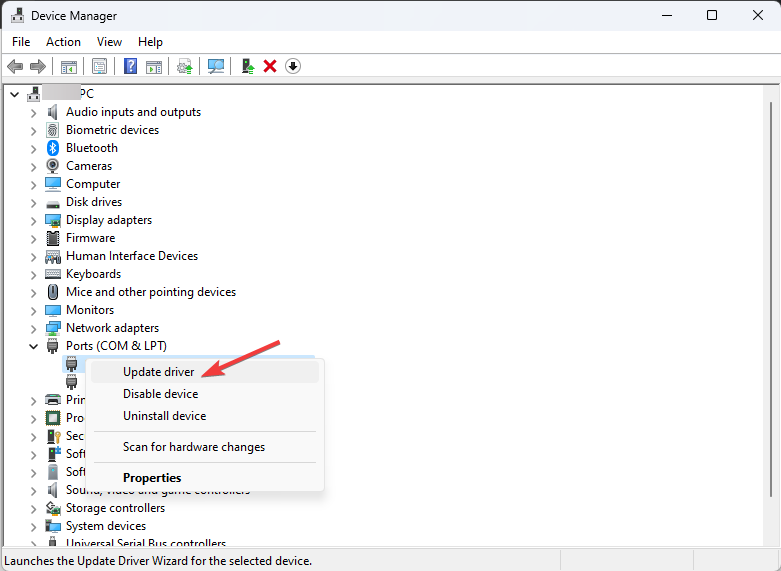Viewport: 781px width, 571px height.
Task: Click the Add drivers toolbar icon with green arrow
Action: (x=248, y=66)
